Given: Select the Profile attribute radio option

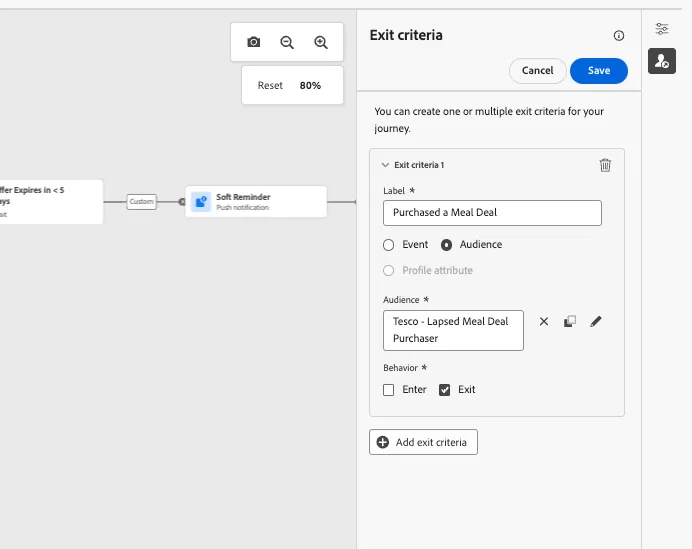Looking at the screenshot, I should (x=388, y=271).
